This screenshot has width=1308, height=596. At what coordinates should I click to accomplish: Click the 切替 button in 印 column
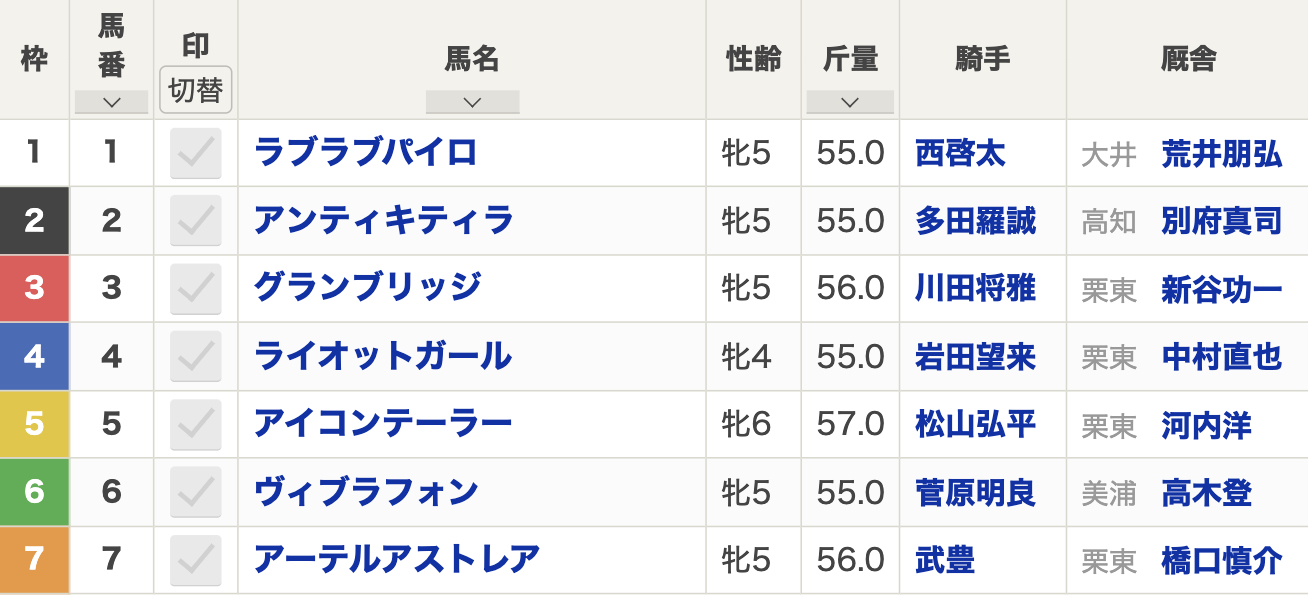[x=196, y=90]
